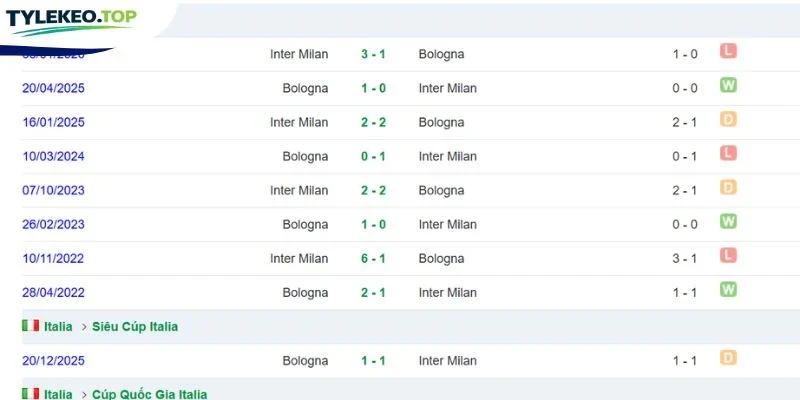Image resolution: width=800 pixels, height=400 pixels.
Task: Click the L badge for 10/11/2022 match
Action: (x=728, y=255)
